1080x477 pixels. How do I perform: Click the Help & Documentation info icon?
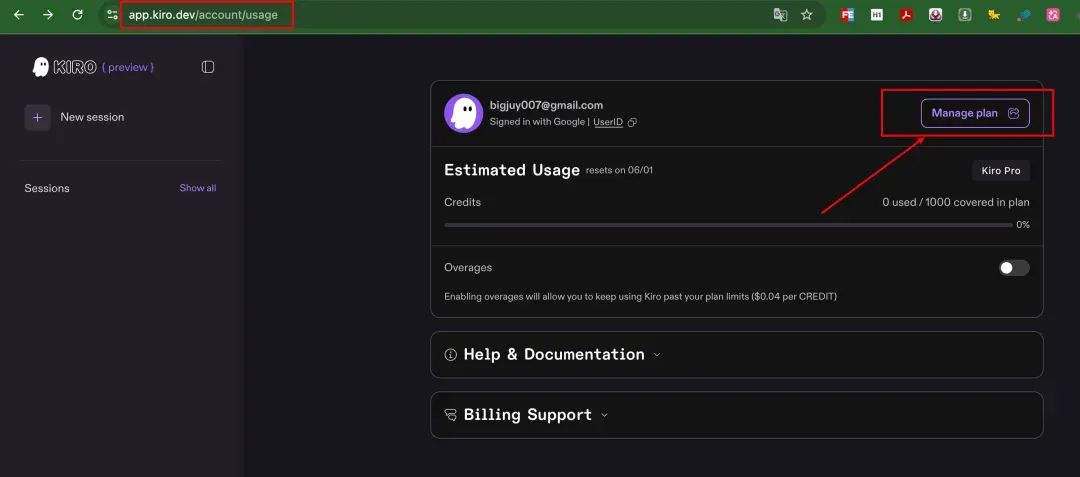(x=450, y=355)
